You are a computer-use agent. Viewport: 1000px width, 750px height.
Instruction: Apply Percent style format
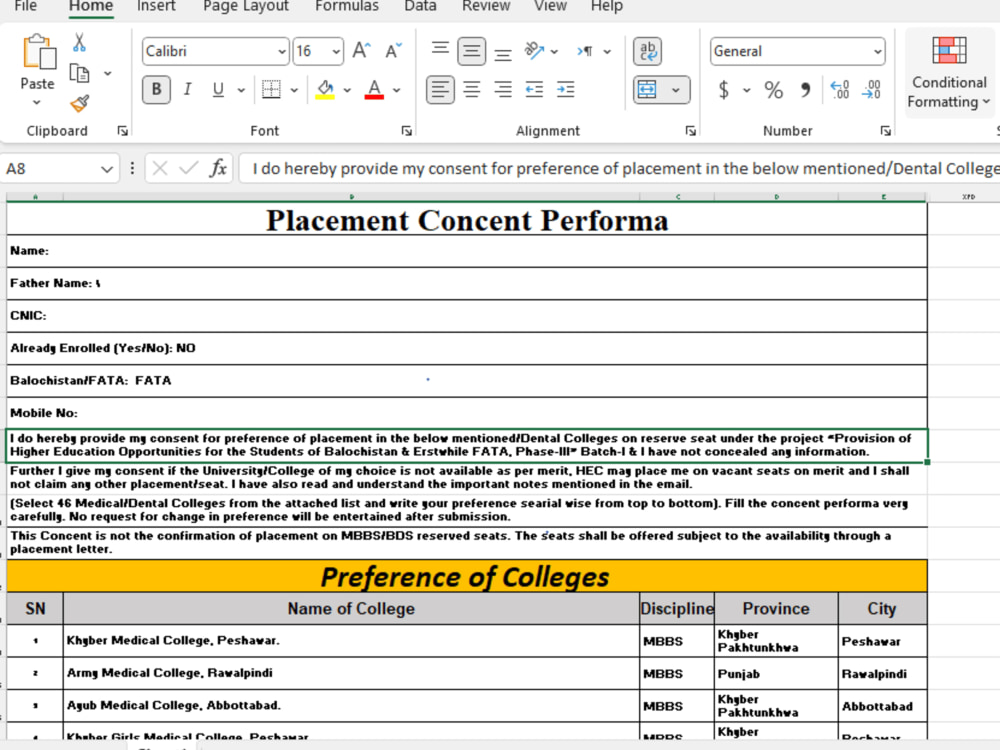click(x=774, y=90)
